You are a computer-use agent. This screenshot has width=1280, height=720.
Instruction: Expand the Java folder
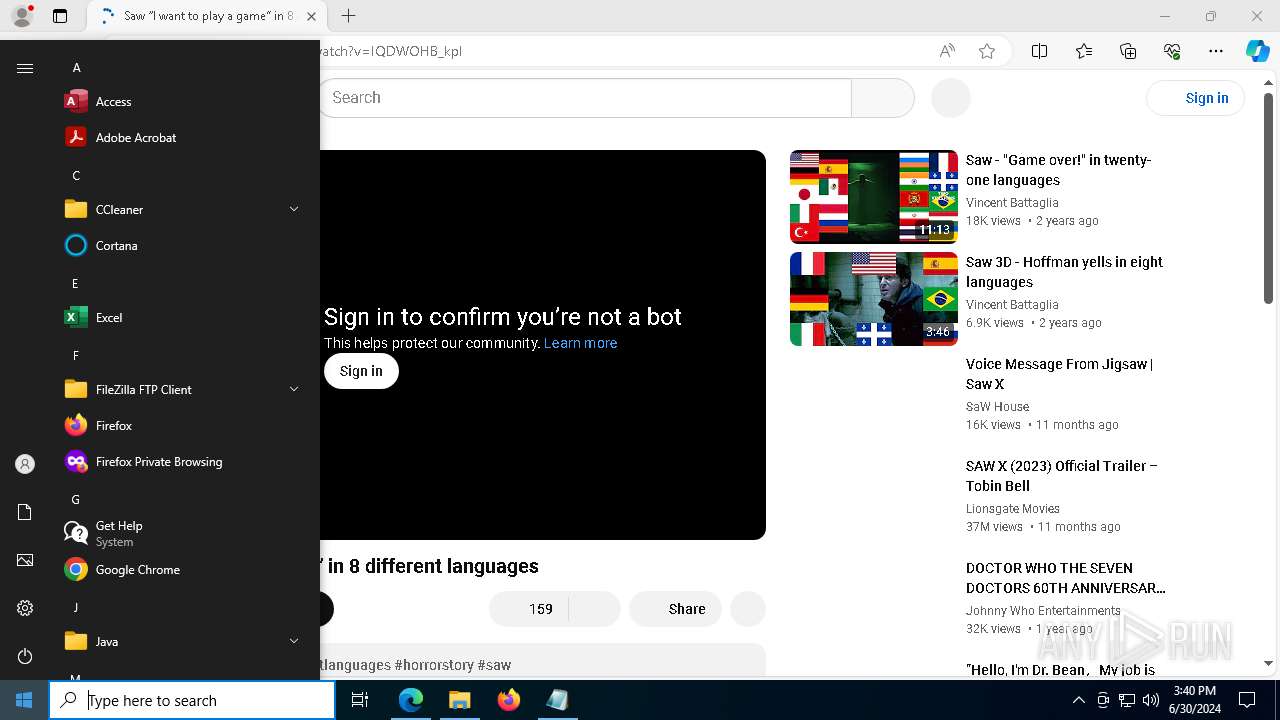point(294,641)
